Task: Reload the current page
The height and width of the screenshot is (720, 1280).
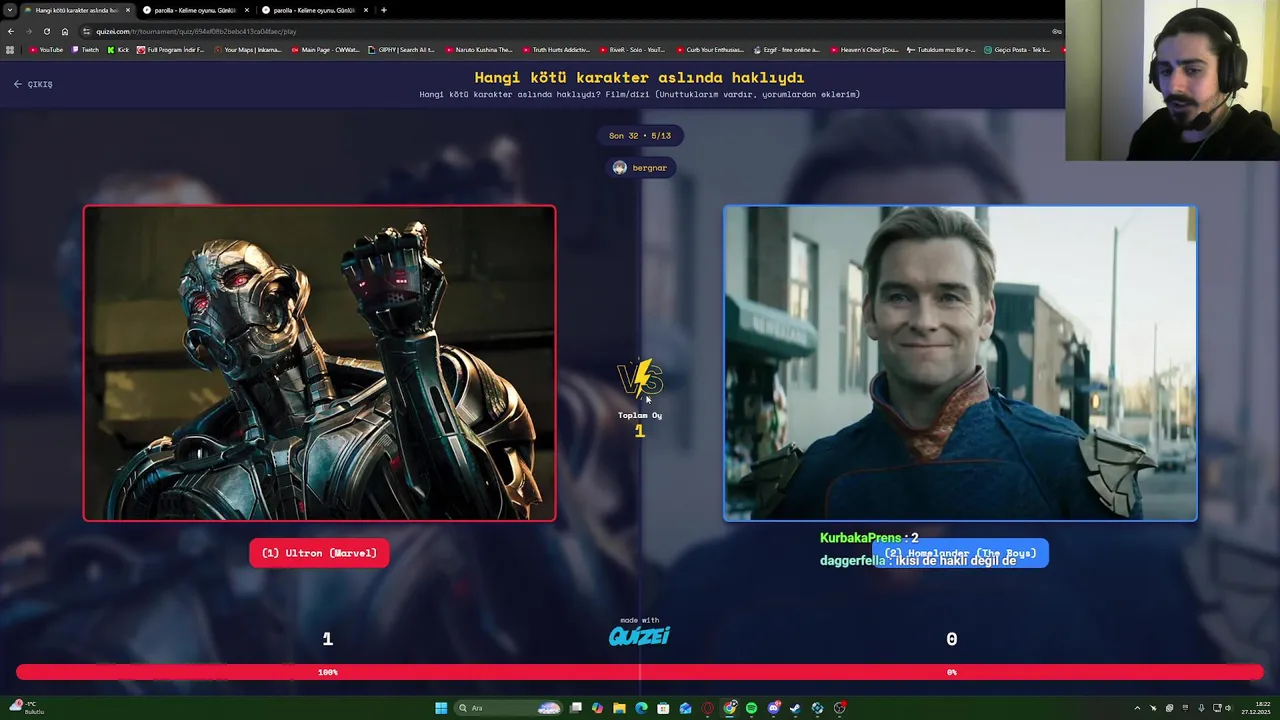Action: [46, 31]
